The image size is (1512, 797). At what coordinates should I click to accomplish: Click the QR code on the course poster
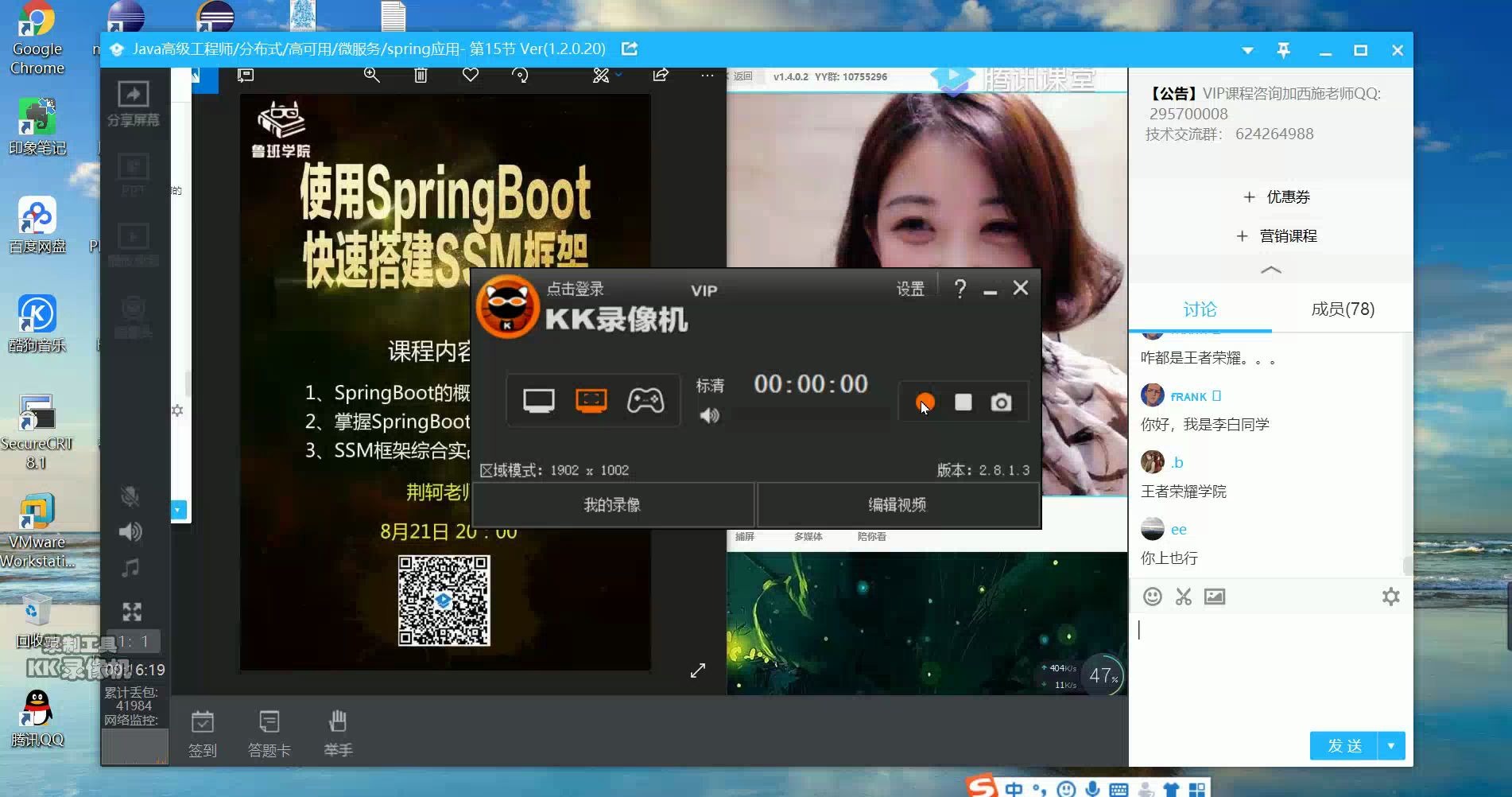(x=444, y=601)
